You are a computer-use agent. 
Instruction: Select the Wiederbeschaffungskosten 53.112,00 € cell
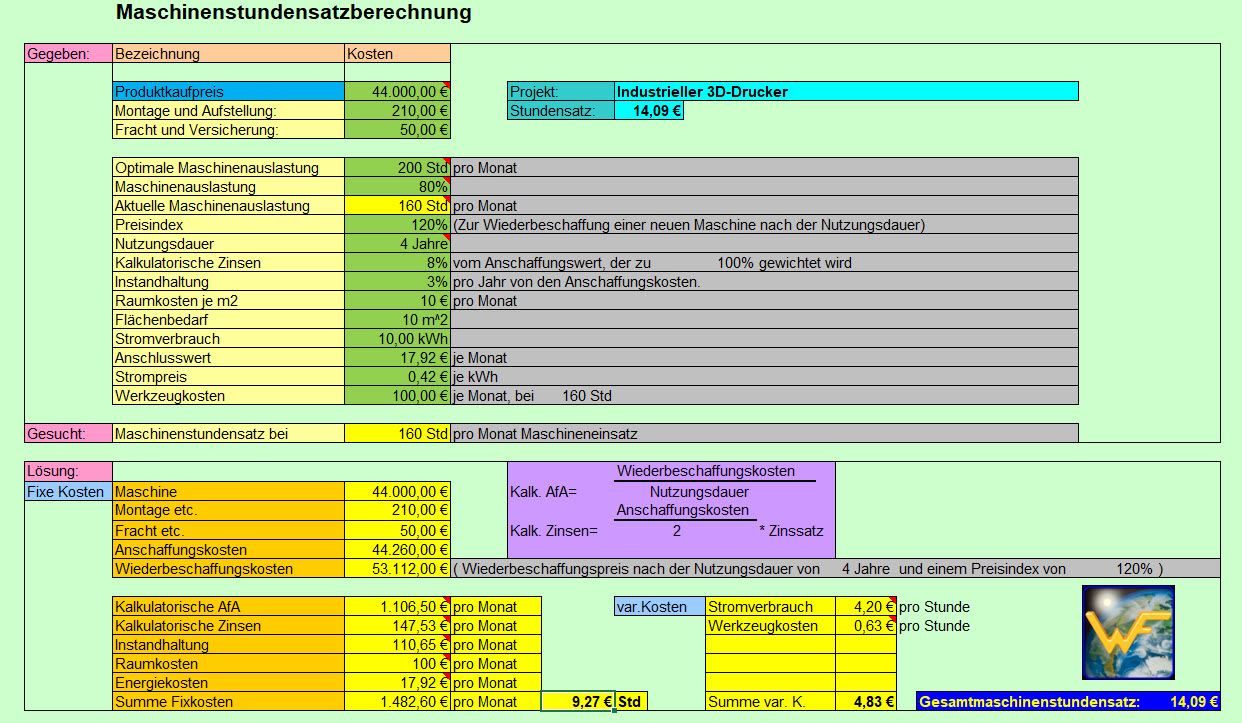click(x=397, y=568)
